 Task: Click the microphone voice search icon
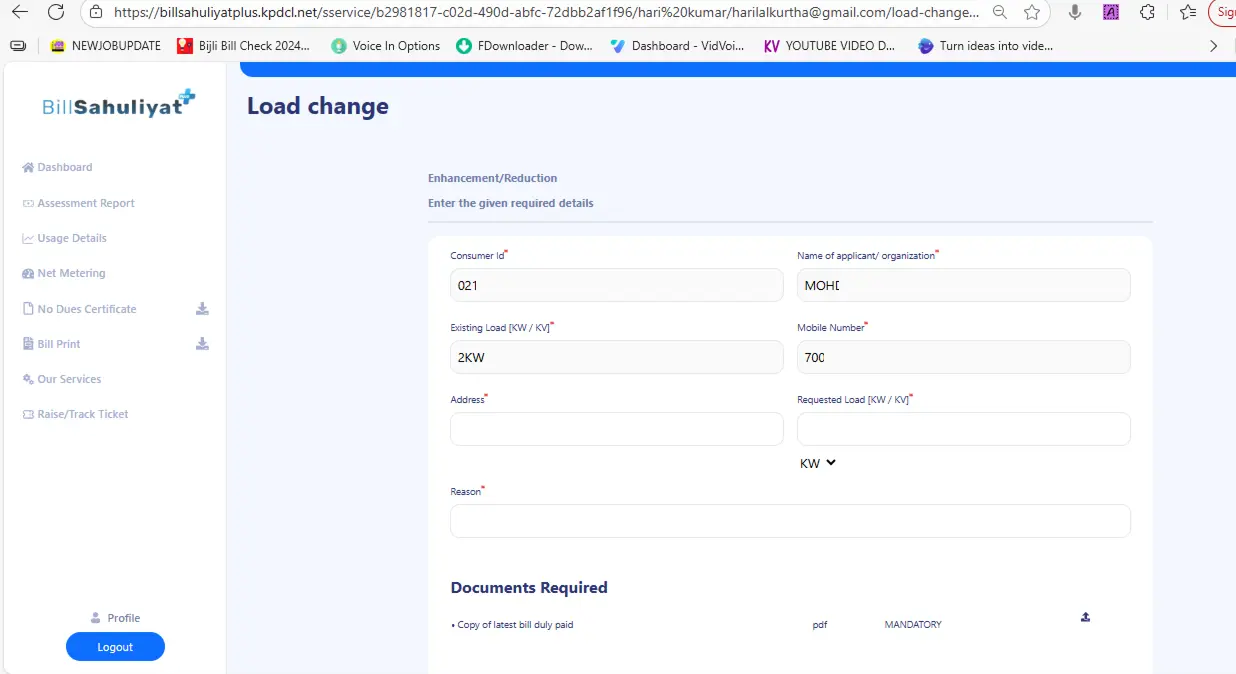pos(1075,12)
